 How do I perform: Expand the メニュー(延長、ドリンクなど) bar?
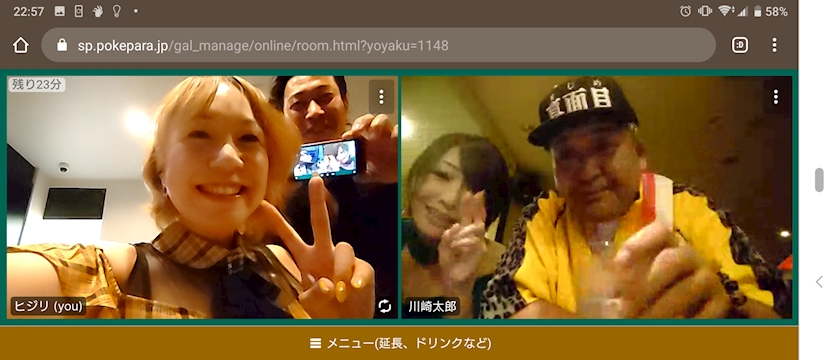pyautogui.click(x=399, y=343)
